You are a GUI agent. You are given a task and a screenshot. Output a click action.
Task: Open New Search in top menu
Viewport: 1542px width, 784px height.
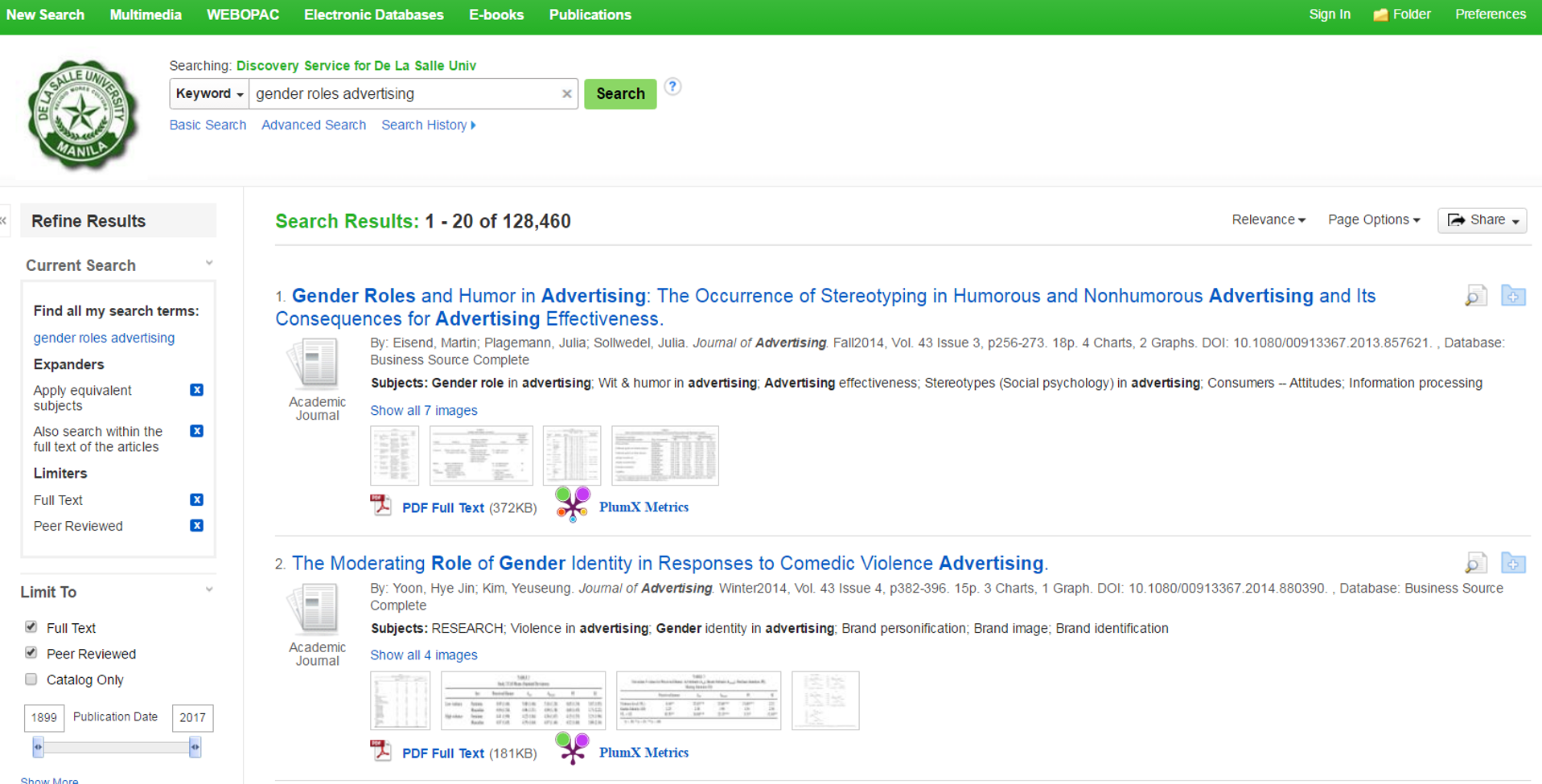pyautogui.click(x=45, y=14)
